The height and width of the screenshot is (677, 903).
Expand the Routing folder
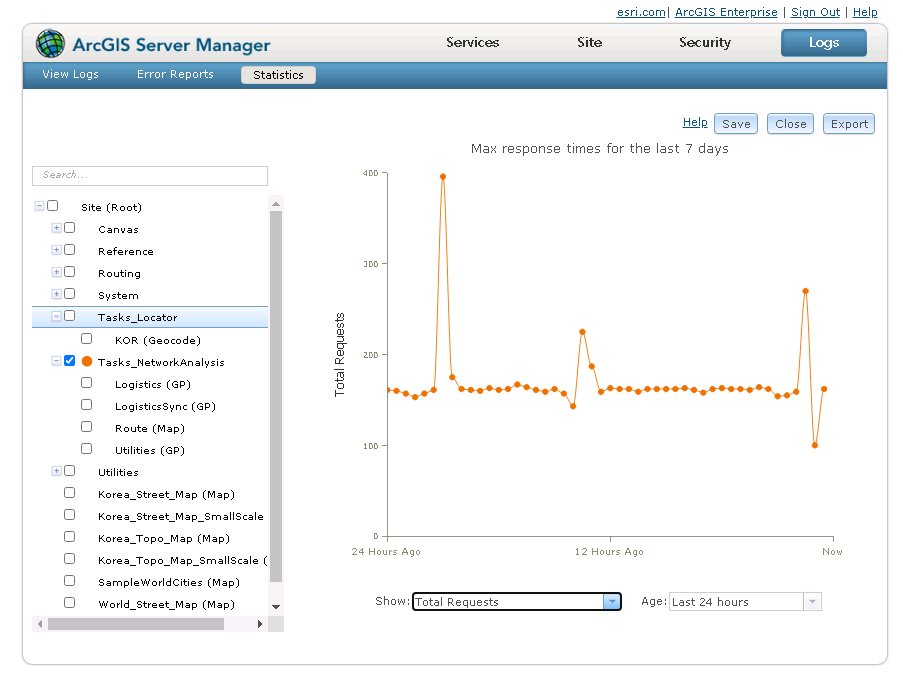coord(56,271)
